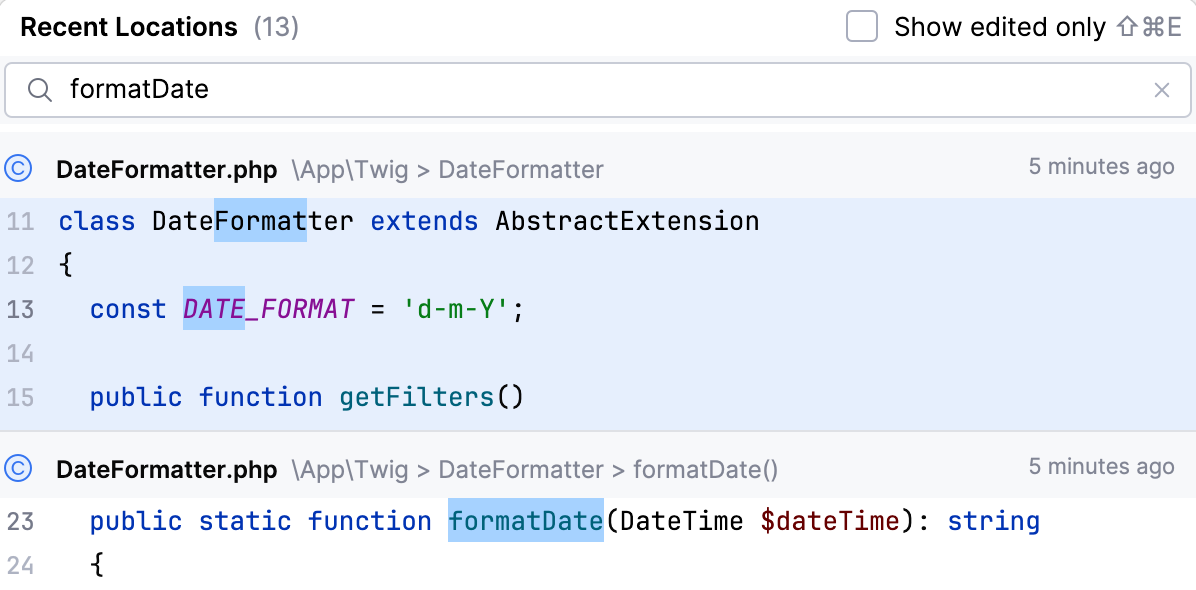The height and width of the screenshot is (590, 1196).
Task: Click the search magnifier icon
Action: pos(40,90)
